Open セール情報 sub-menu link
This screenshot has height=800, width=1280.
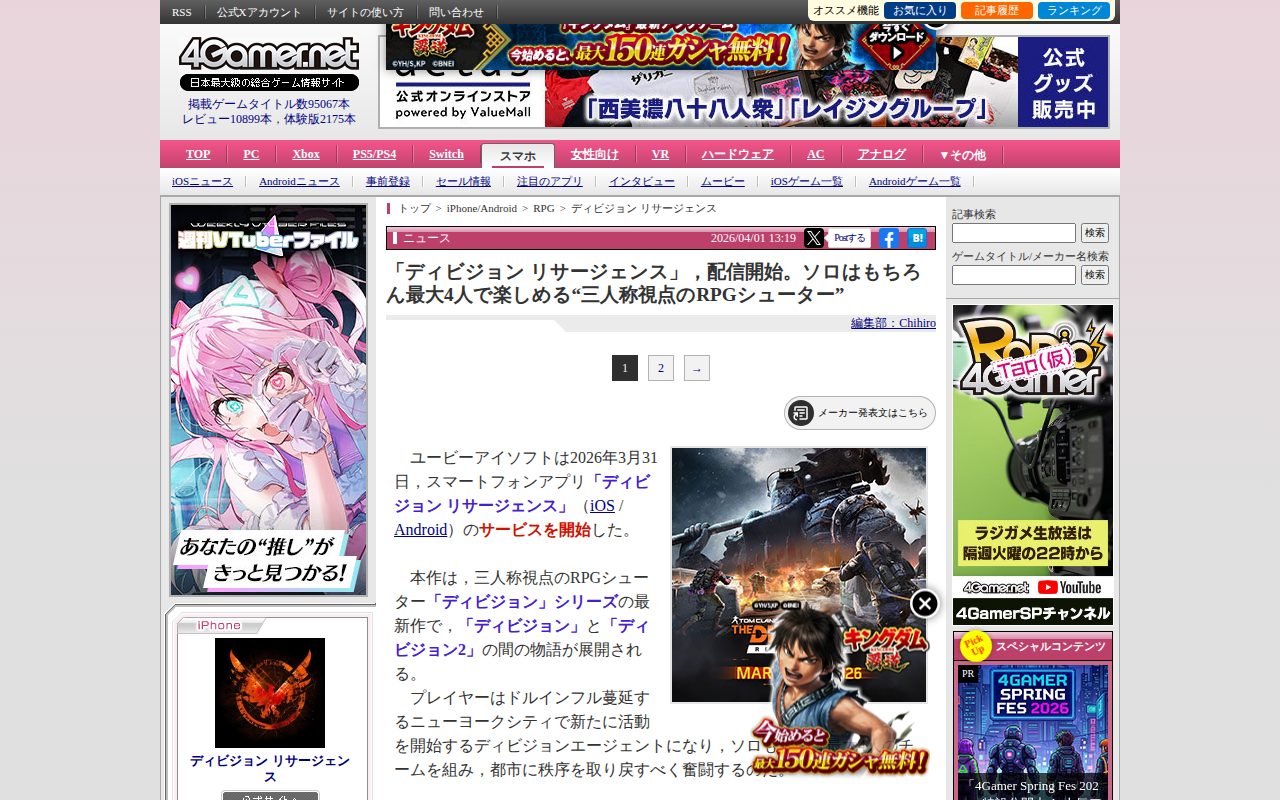click(x=463, y=181)
